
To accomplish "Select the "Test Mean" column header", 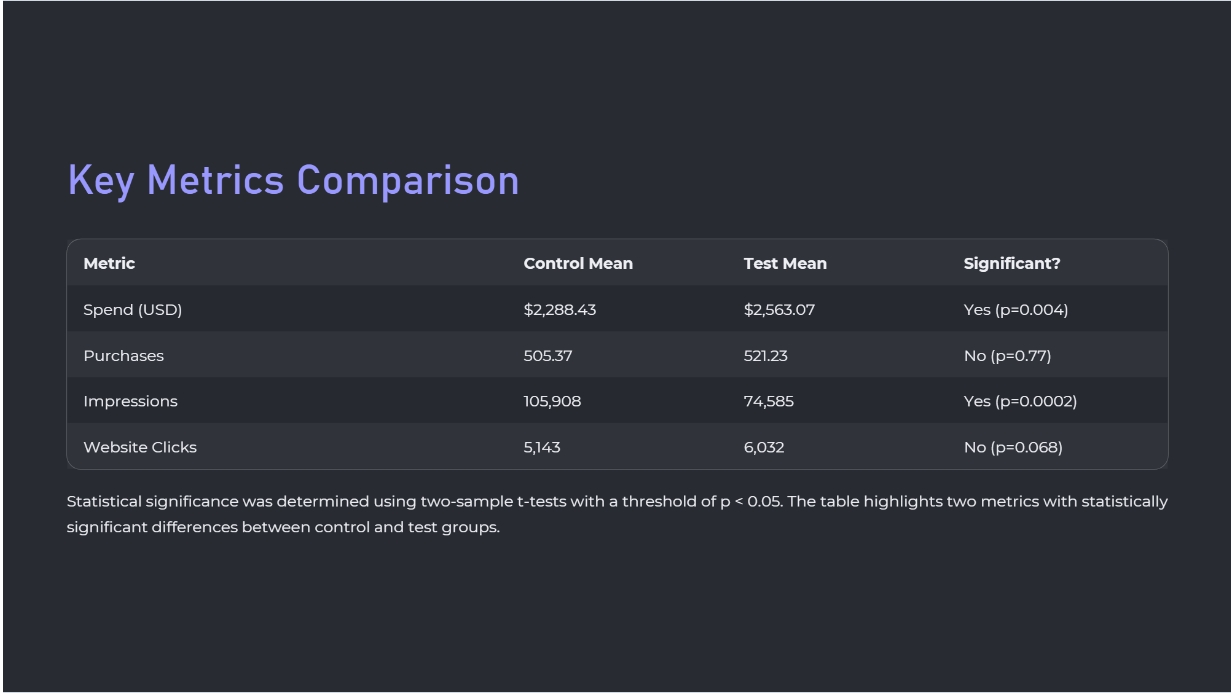I will pos(785,263).
